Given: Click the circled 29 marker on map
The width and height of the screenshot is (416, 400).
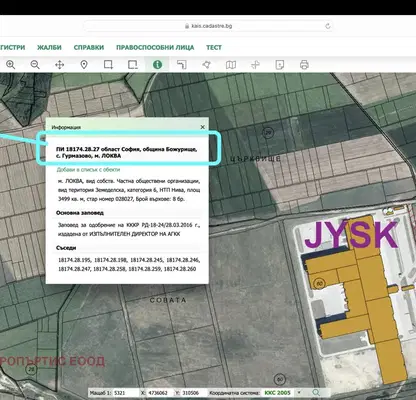Looking at the screenshot, I should 268,132.
